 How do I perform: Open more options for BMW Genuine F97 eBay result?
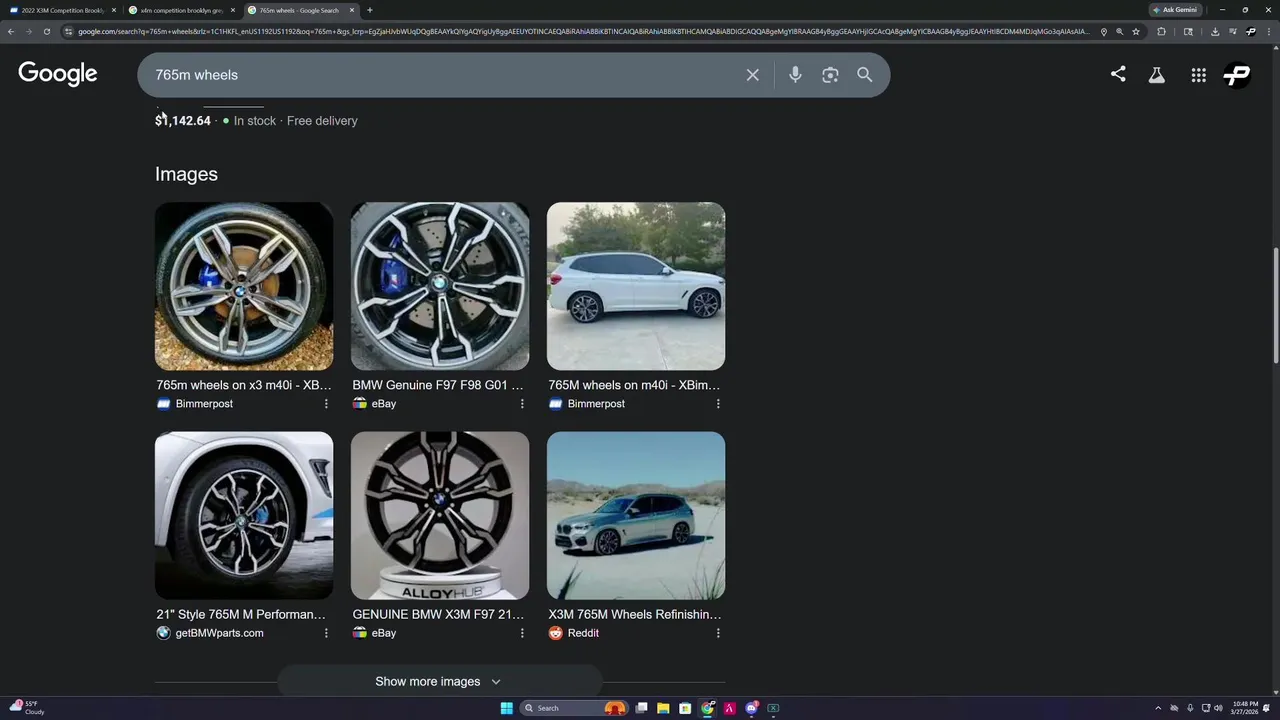click(x=522, y=404)
